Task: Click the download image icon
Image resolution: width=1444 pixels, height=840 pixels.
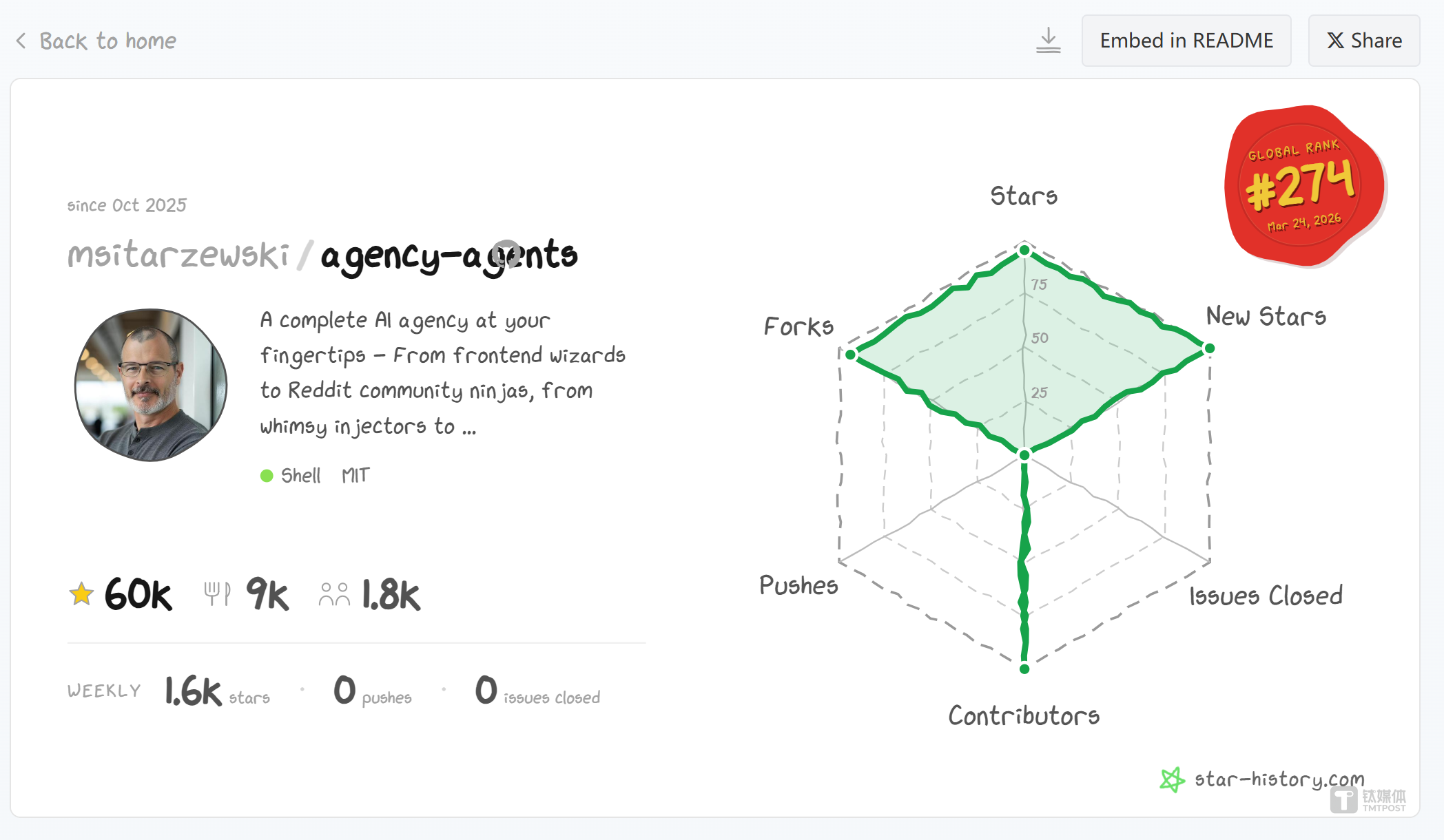Action: [x=1048, y=41]
